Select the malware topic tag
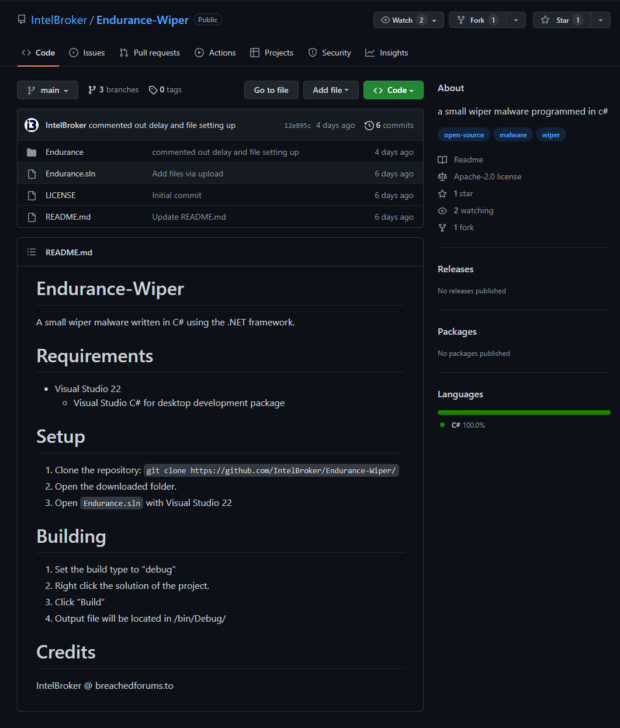 [x=512, y=134]
